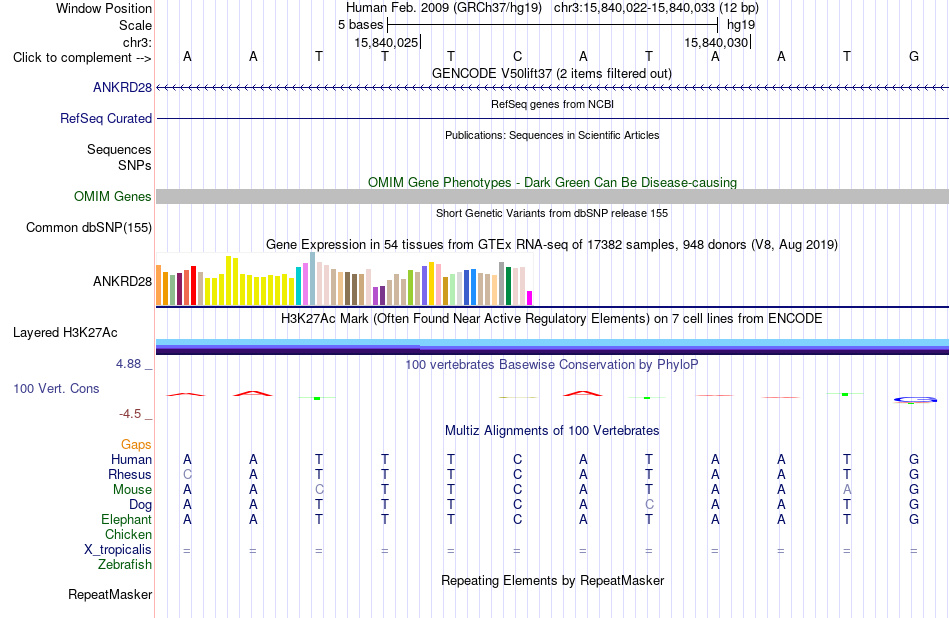Viewport: 950px width, 618px height.
Task: Select the Chicken species label
Action: pyautogui.click(x=128, y=534)
